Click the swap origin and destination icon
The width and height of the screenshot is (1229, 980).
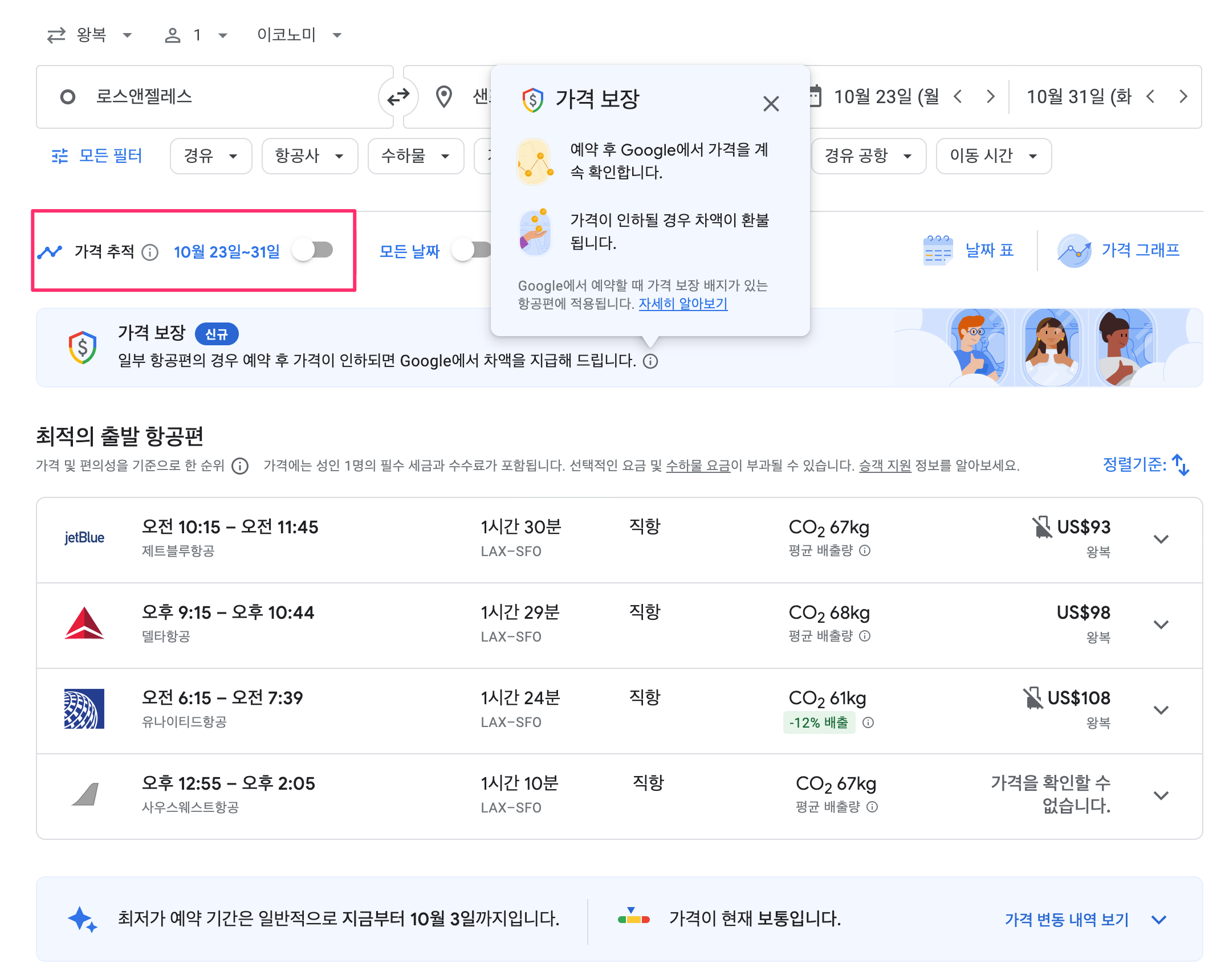(x=398, y=97)
